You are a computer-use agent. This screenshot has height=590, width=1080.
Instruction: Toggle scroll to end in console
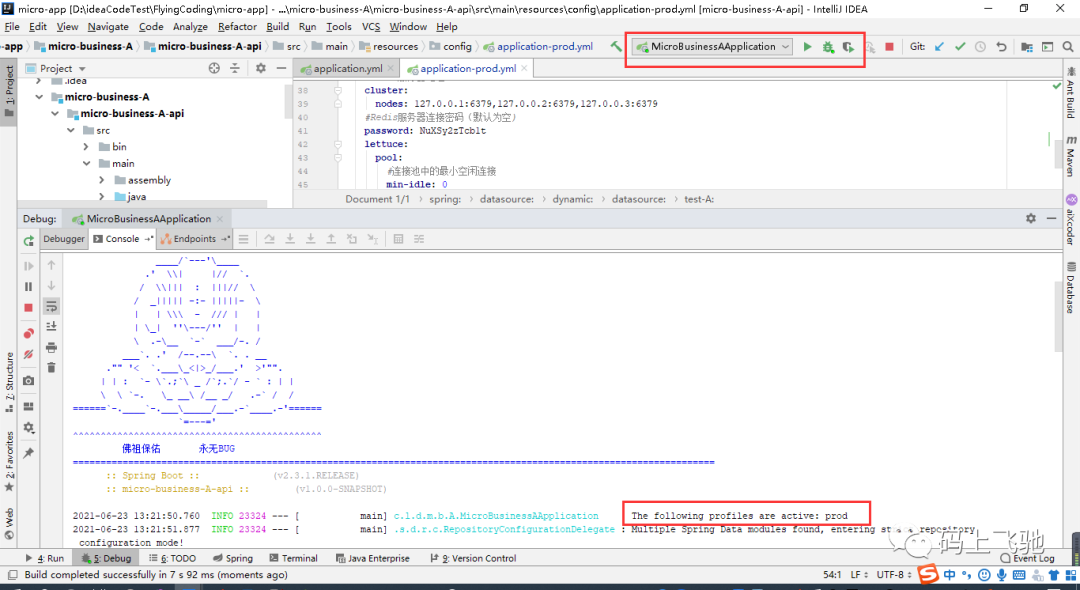52,326
